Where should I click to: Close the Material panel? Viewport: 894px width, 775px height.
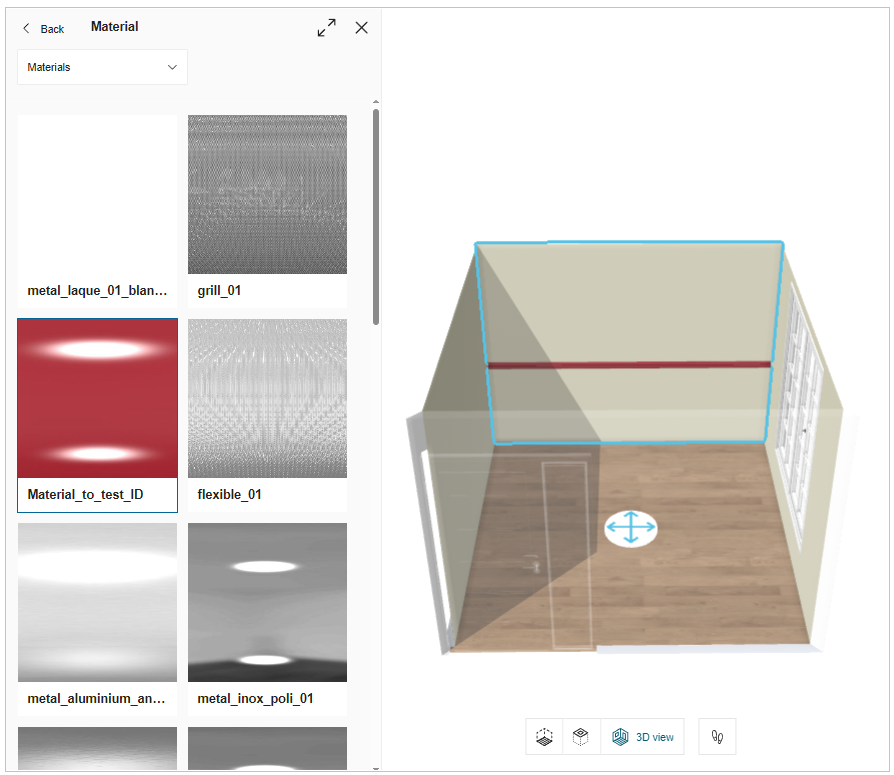(361, 28)
